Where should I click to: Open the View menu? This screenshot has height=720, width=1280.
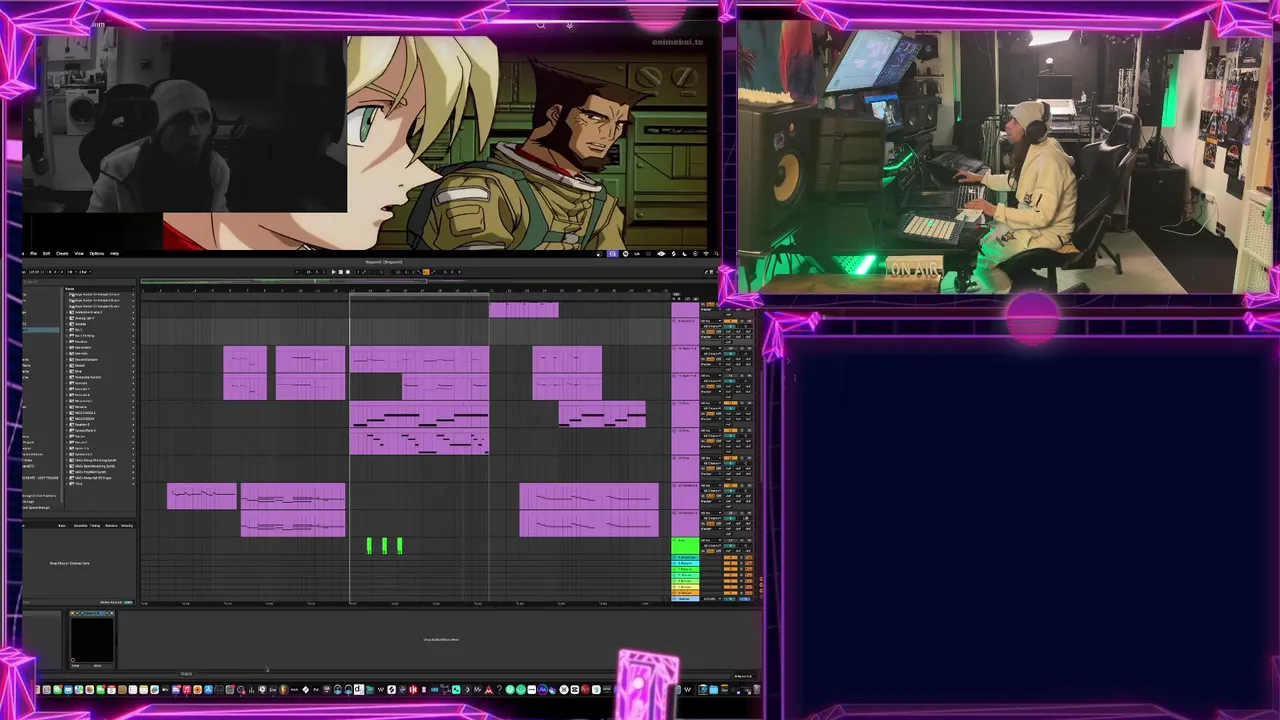[x=79, y=254]
